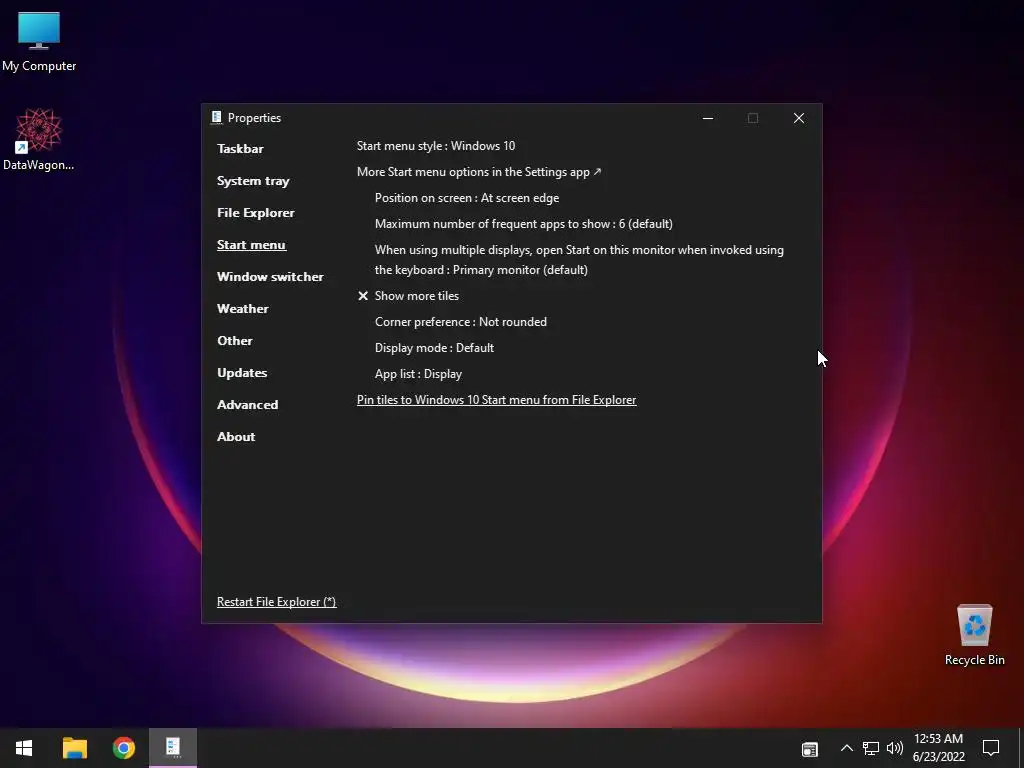Go to the Weather section

242,309
